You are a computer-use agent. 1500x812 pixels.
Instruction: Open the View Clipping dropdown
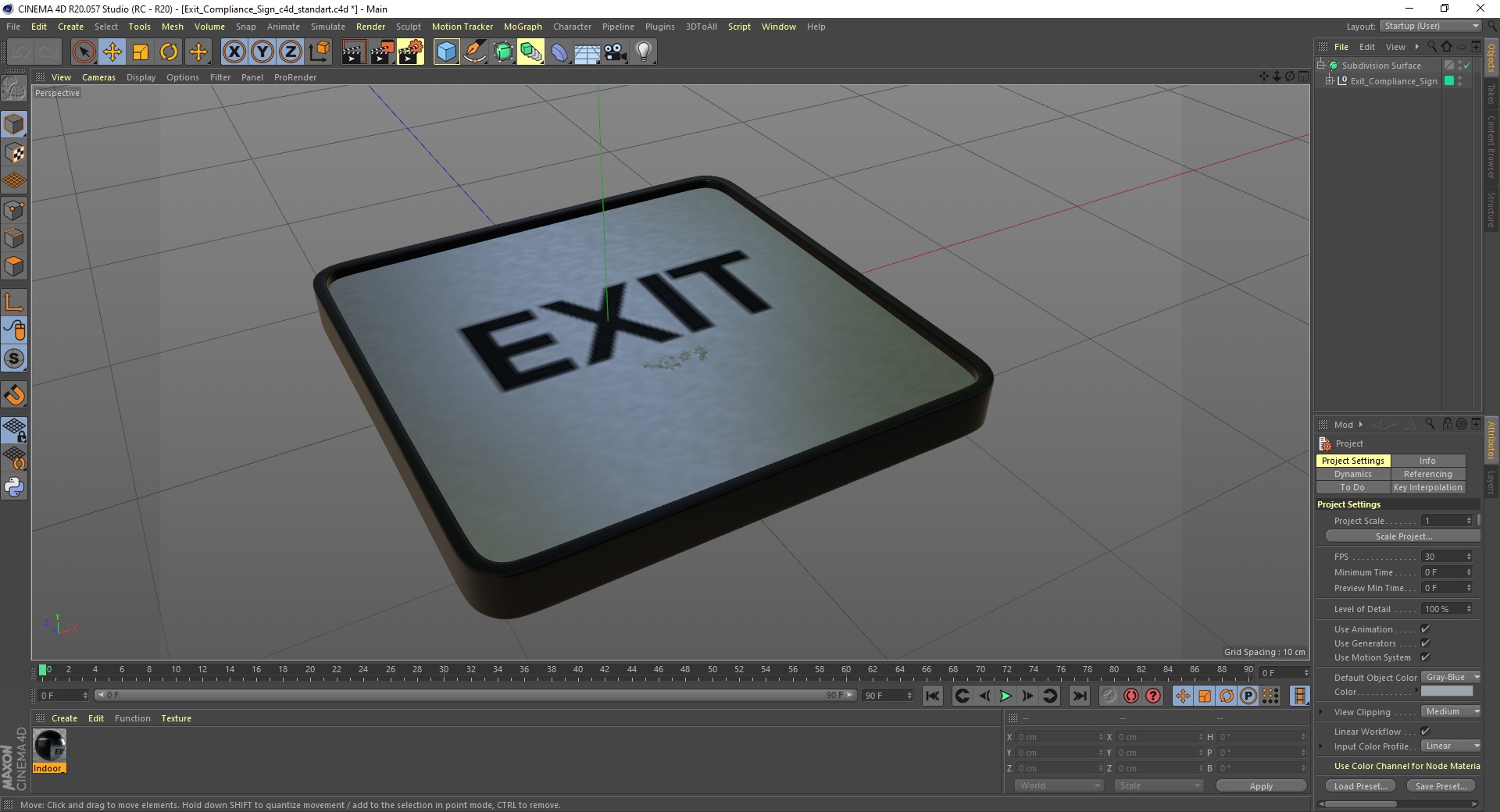pyautogui.click(x=1451, y=712)
